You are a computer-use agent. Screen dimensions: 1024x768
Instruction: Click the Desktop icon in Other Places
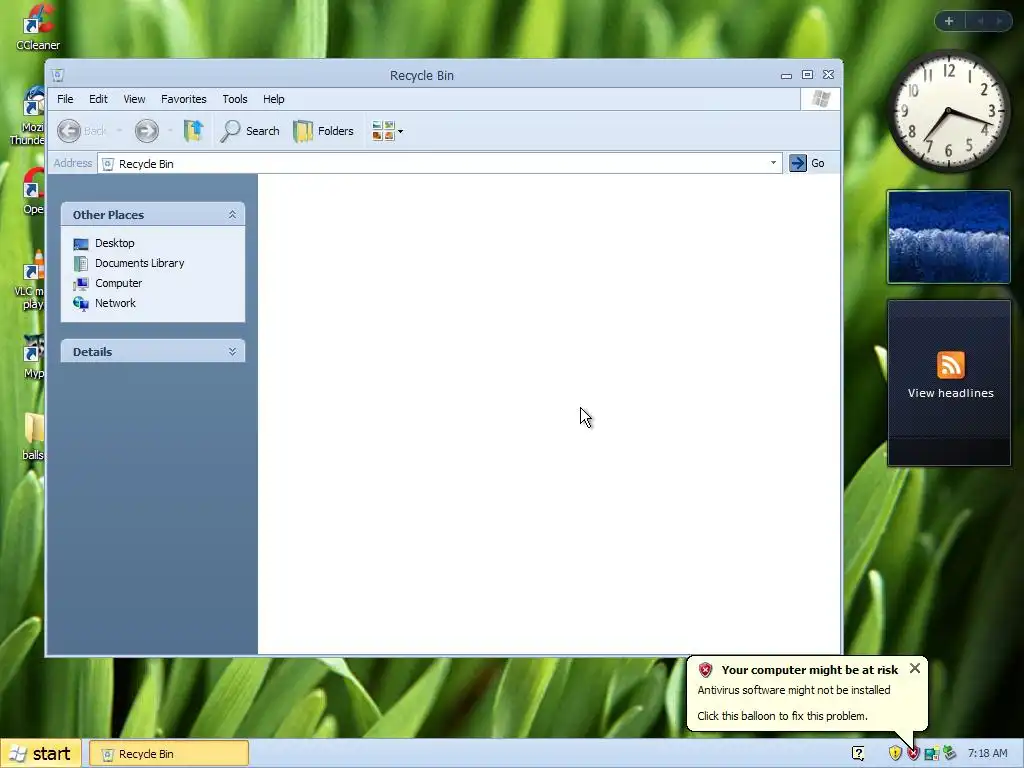(81, 244)
